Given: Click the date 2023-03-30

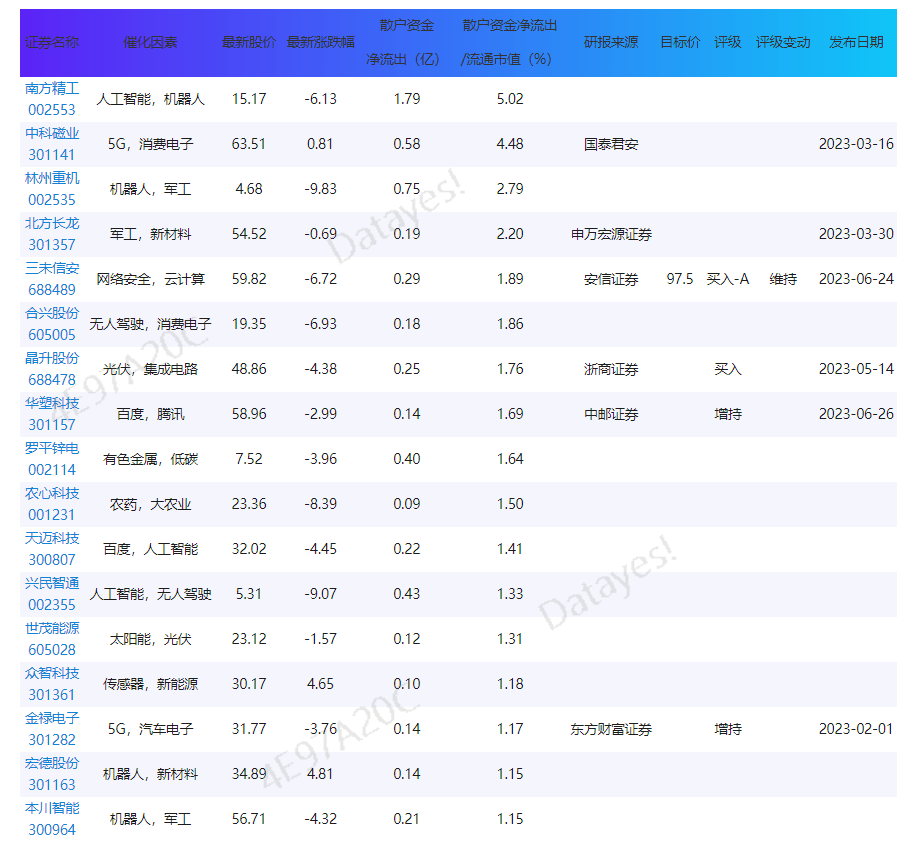Looking at the screenshot, I should pyautogui.click(x=856, y=234).
